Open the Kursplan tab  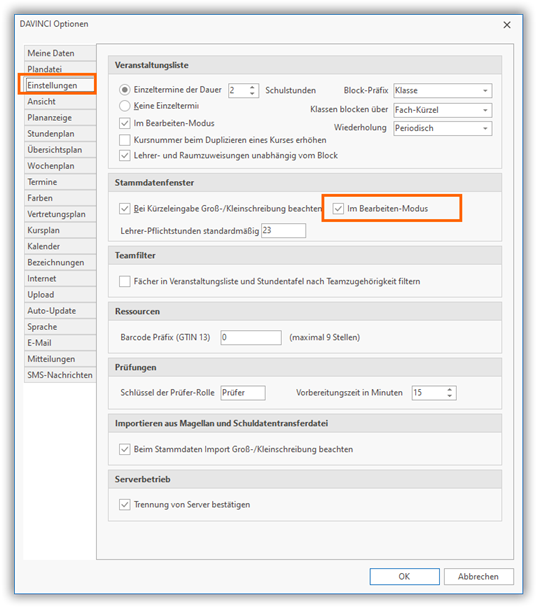60,230
